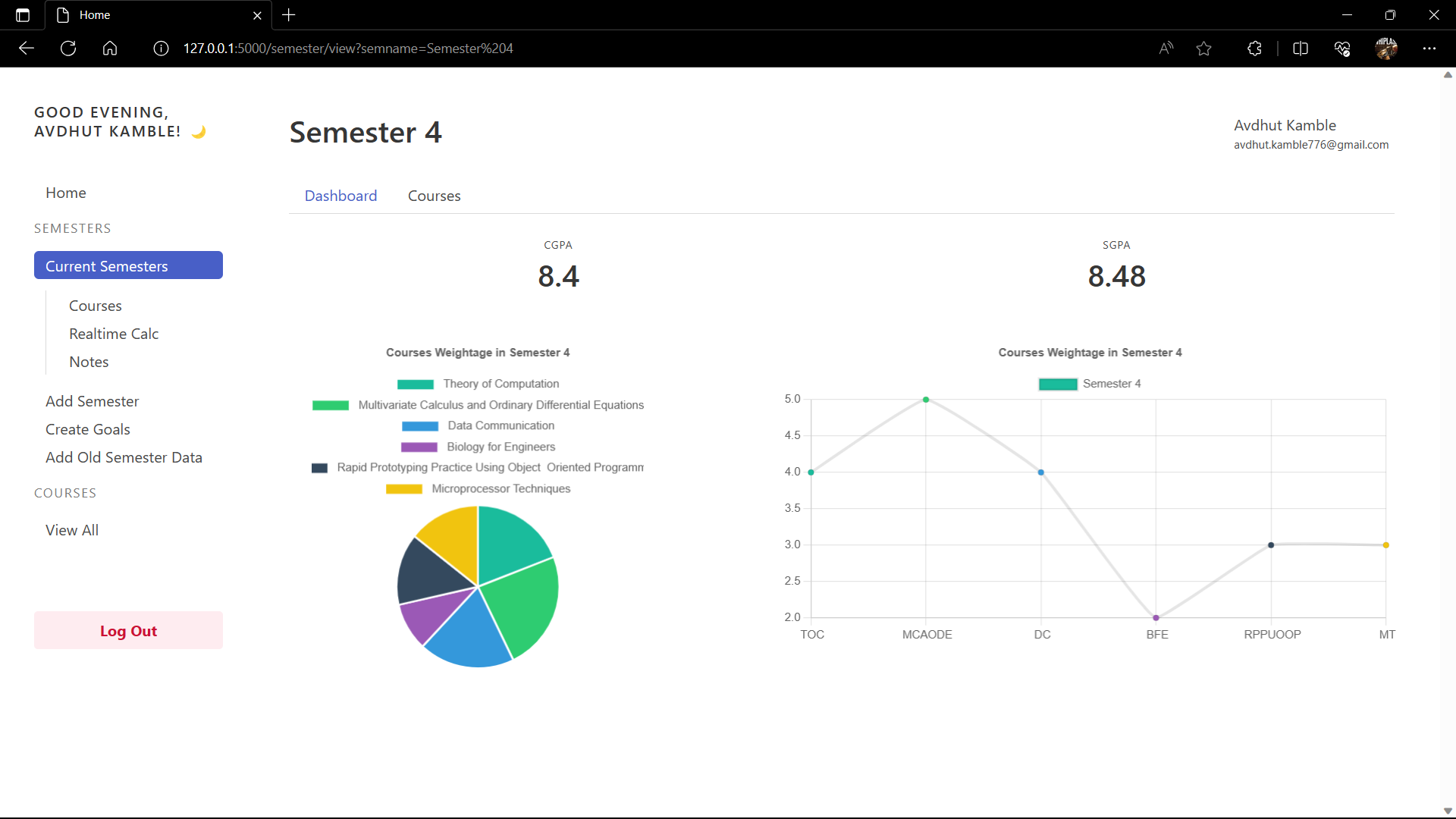Add this page to favorites
Image resolution: width=1456 pixels, height=819 pixels.
1203,48
